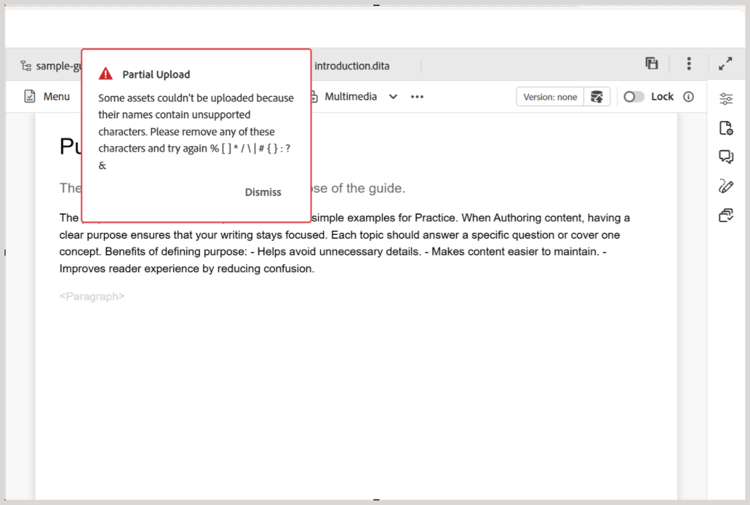750x505 pixels.
Task: Open the file properties panel icon
Action: [x=726, y=128]
